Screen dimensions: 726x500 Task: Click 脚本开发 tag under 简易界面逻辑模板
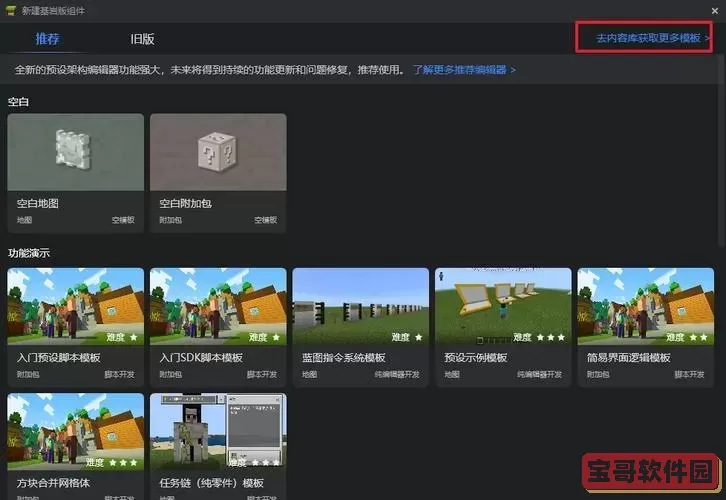(689, 374)
